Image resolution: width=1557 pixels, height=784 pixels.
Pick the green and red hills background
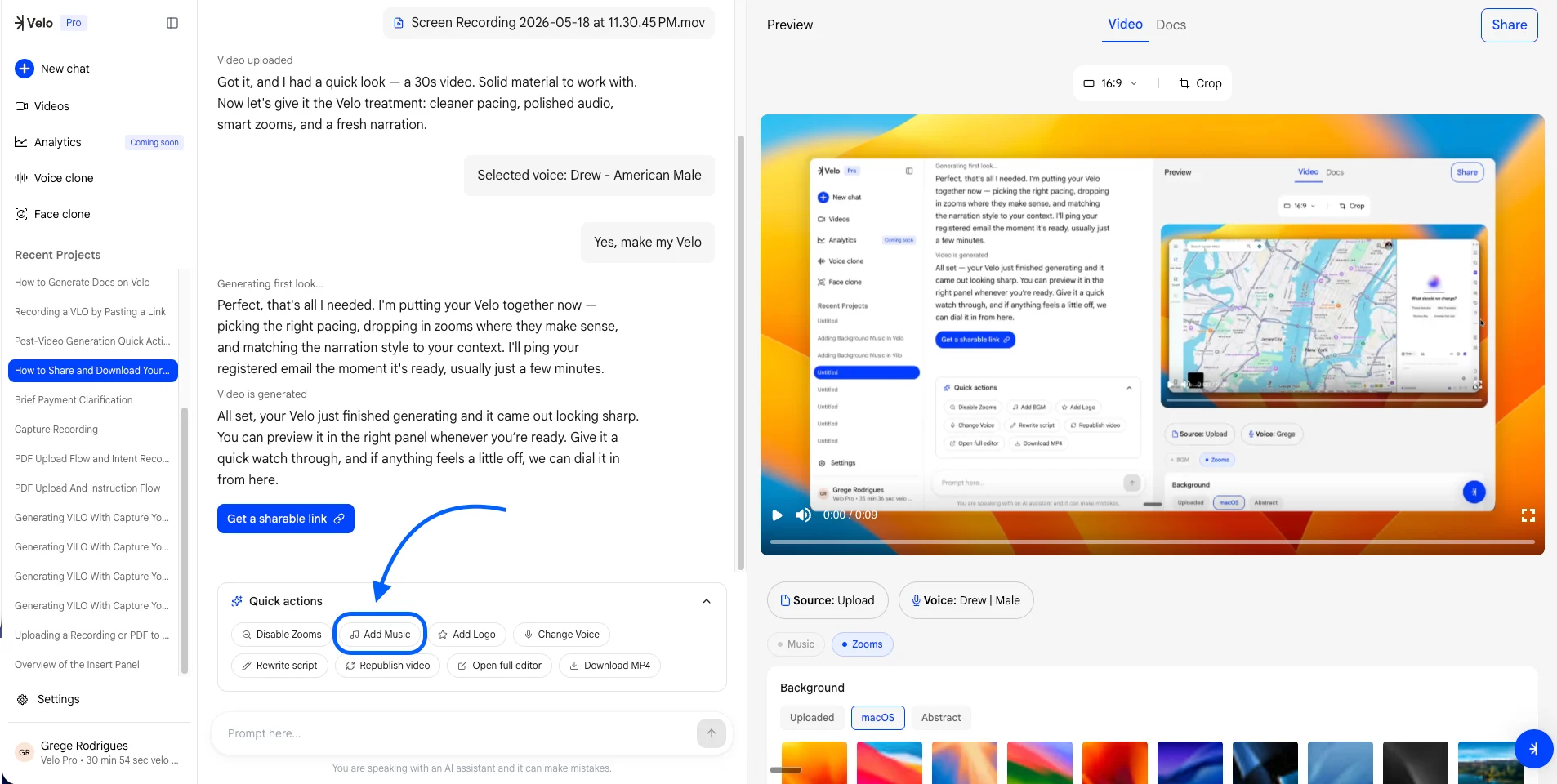tap(1040, 763)
